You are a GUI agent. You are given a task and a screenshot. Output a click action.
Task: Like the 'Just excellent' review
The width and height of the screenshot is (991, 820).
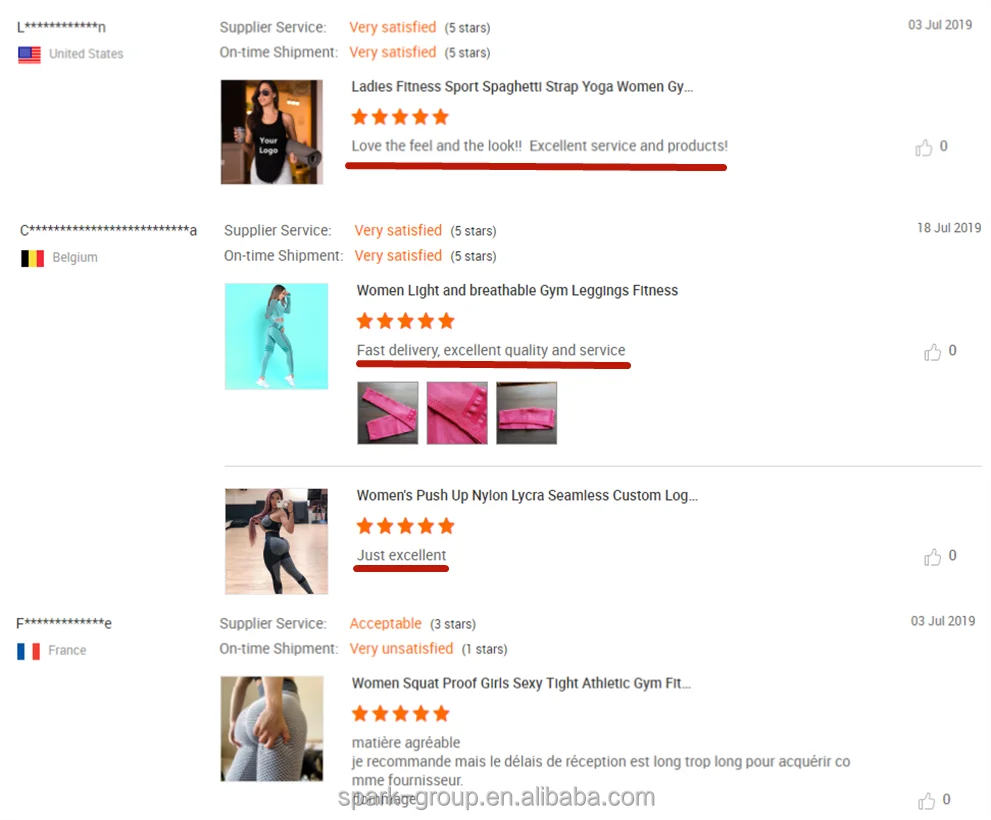(x=932, y=556)
